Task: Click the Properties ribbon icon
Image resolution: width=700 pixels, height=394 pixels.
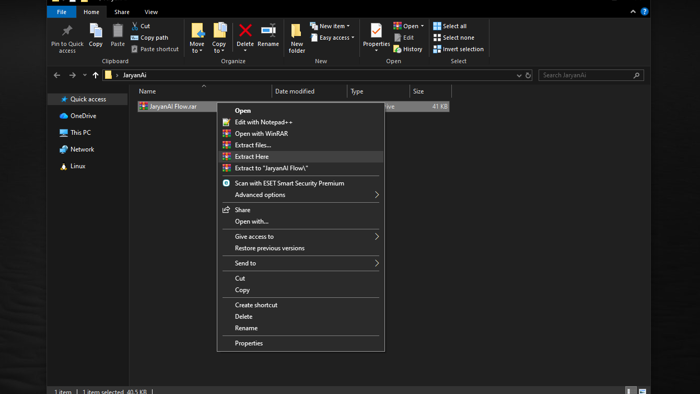Action: 376,30
